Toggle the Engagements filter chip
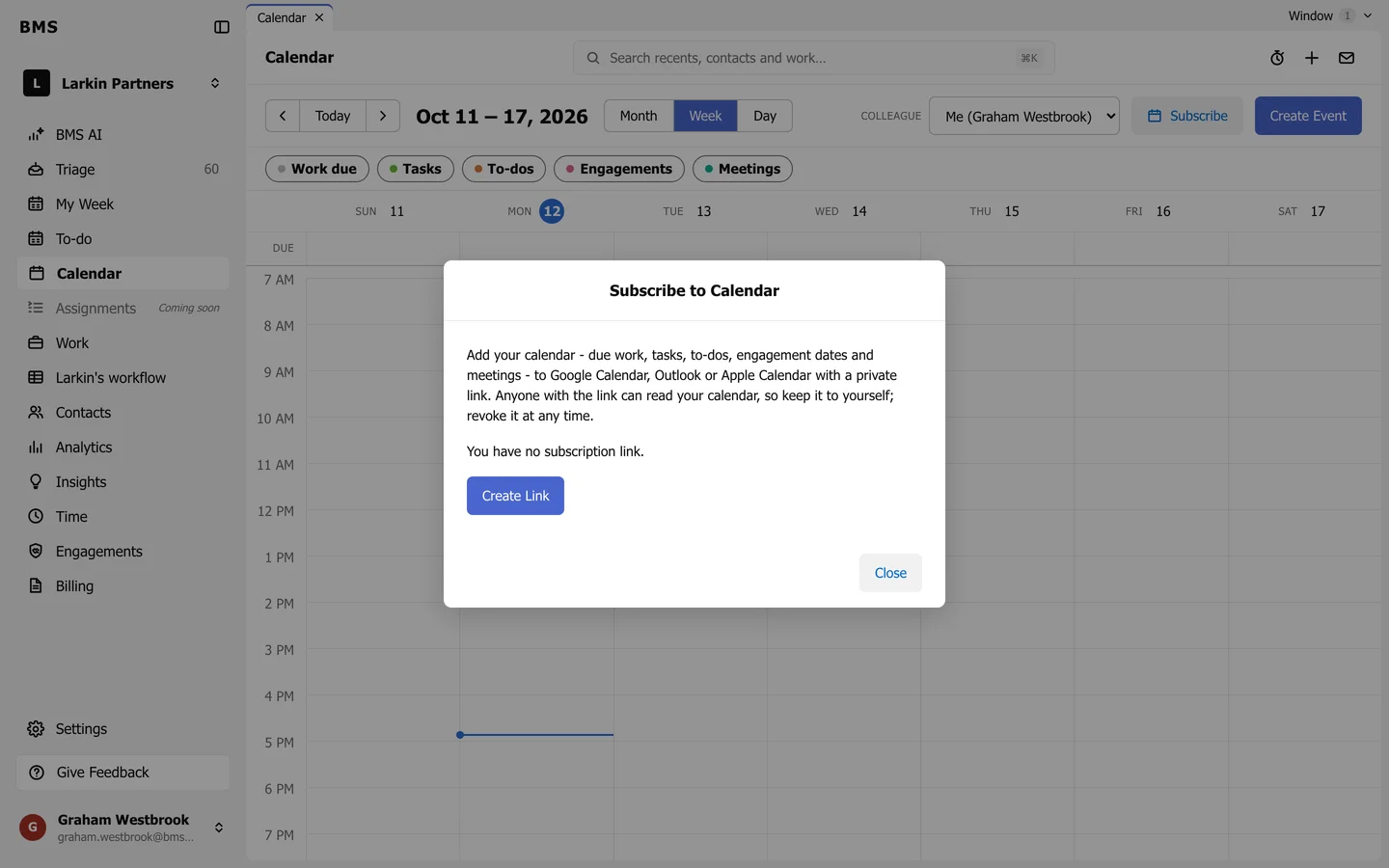The height and width of the screenshot is (868, 1389). (619, 169)
